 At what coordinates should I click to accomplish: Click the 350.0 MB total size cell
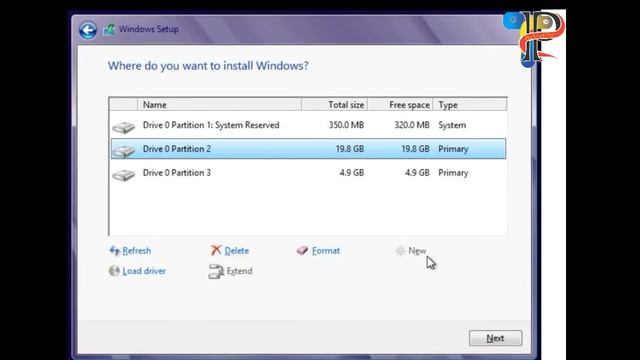[x=346, y=125]
